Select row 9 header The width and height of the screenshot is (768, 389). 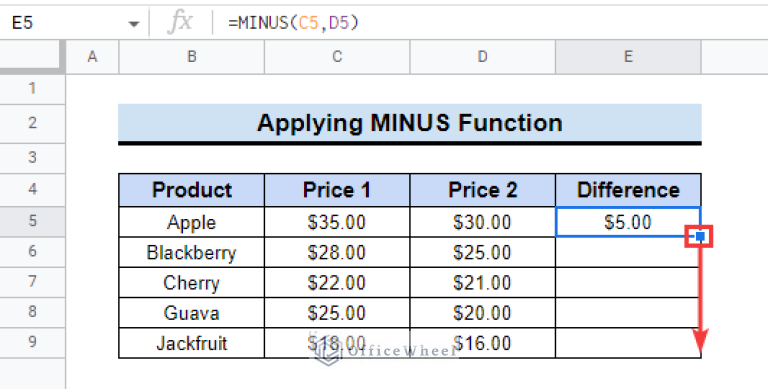(x=32, y=343)
